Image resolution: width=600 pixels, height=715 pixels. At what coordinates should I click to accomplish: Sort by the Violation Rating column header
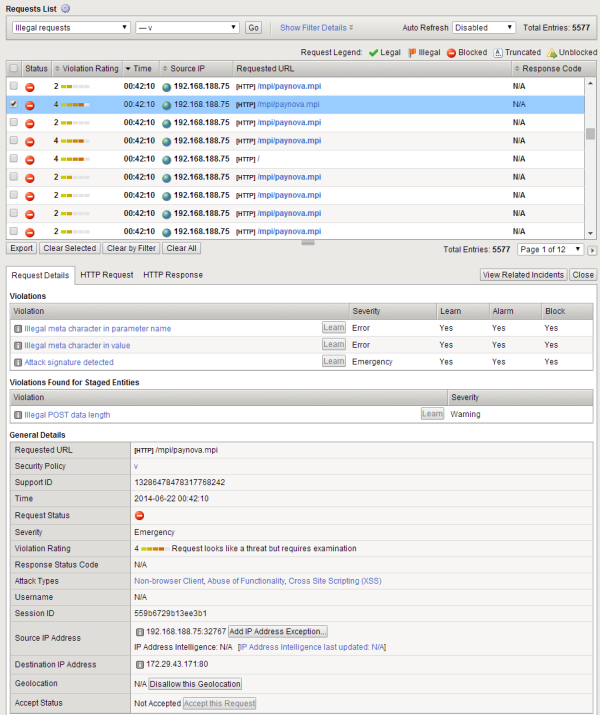(90, 68)
